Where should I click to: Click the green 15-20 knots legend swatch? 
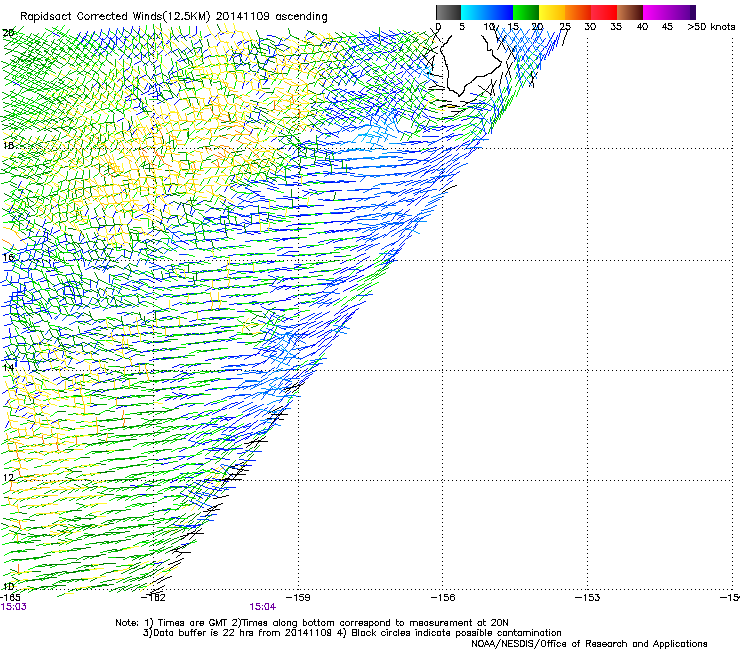point(526,12)
